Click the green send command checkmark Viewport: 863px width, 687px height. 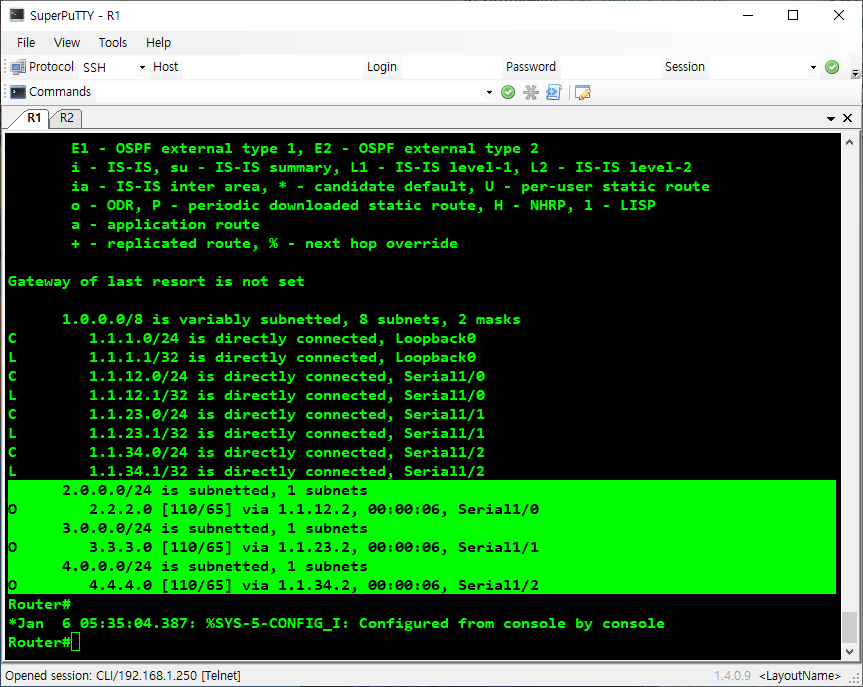pyautogui.click(x=508, y=92)
